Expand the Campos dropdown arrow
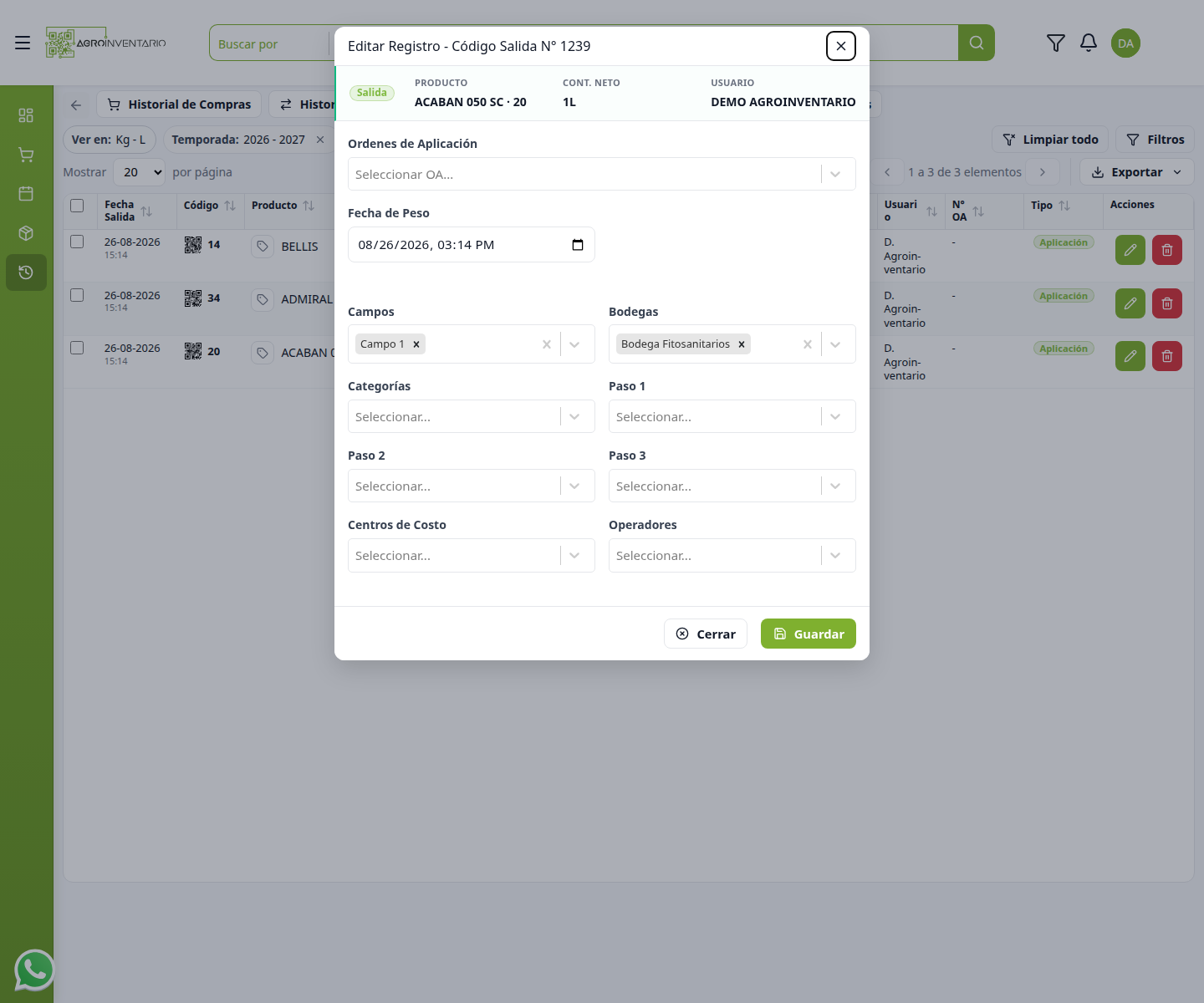1204x1003 pixels. [x=574, y=344]
